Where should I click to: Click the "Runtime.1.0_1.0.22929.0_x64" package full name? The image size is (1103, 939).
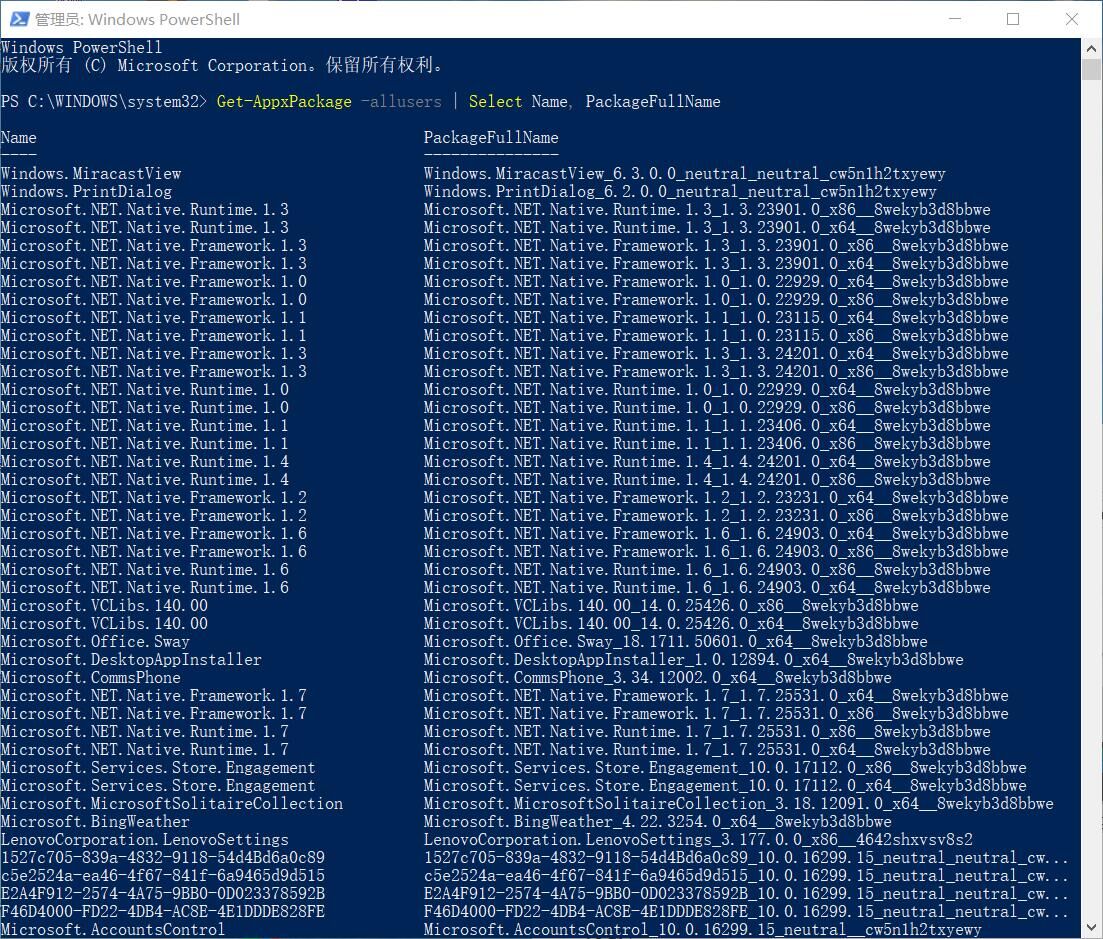(x=707, y=390)
